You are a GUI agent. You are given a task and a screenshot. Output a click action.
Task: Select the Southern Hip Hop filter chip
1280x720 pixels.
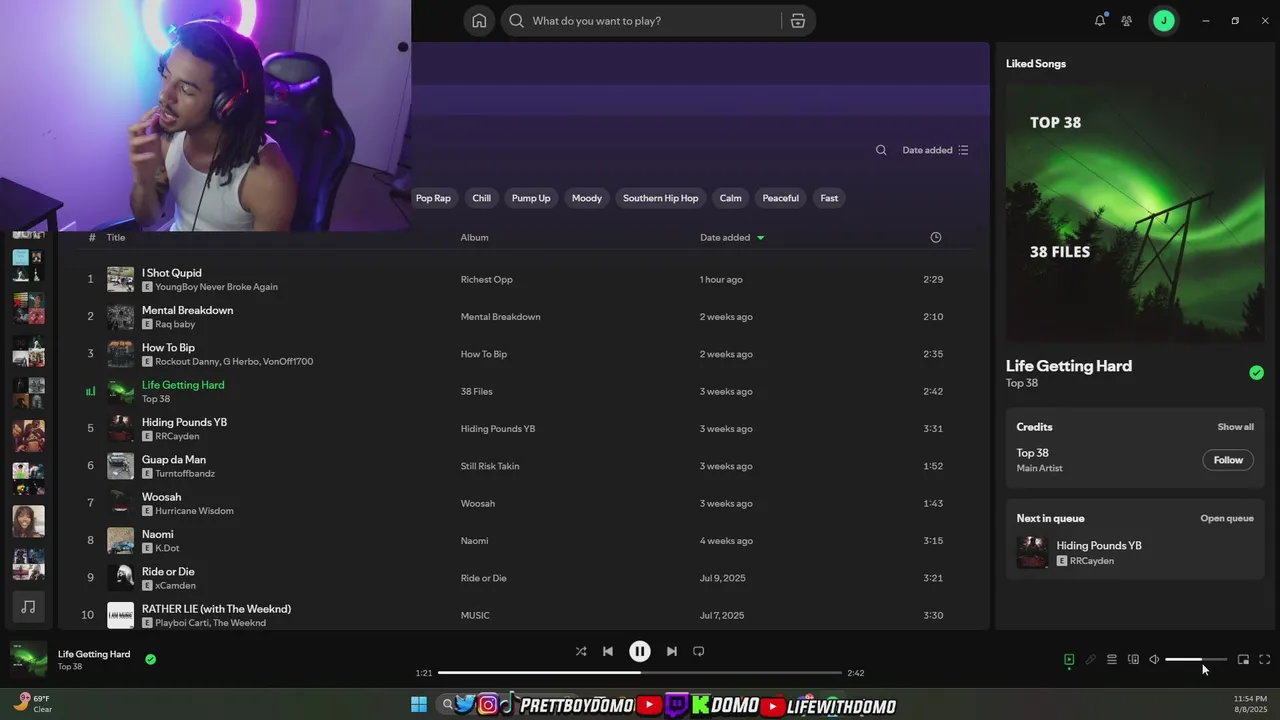coord(661,198)
